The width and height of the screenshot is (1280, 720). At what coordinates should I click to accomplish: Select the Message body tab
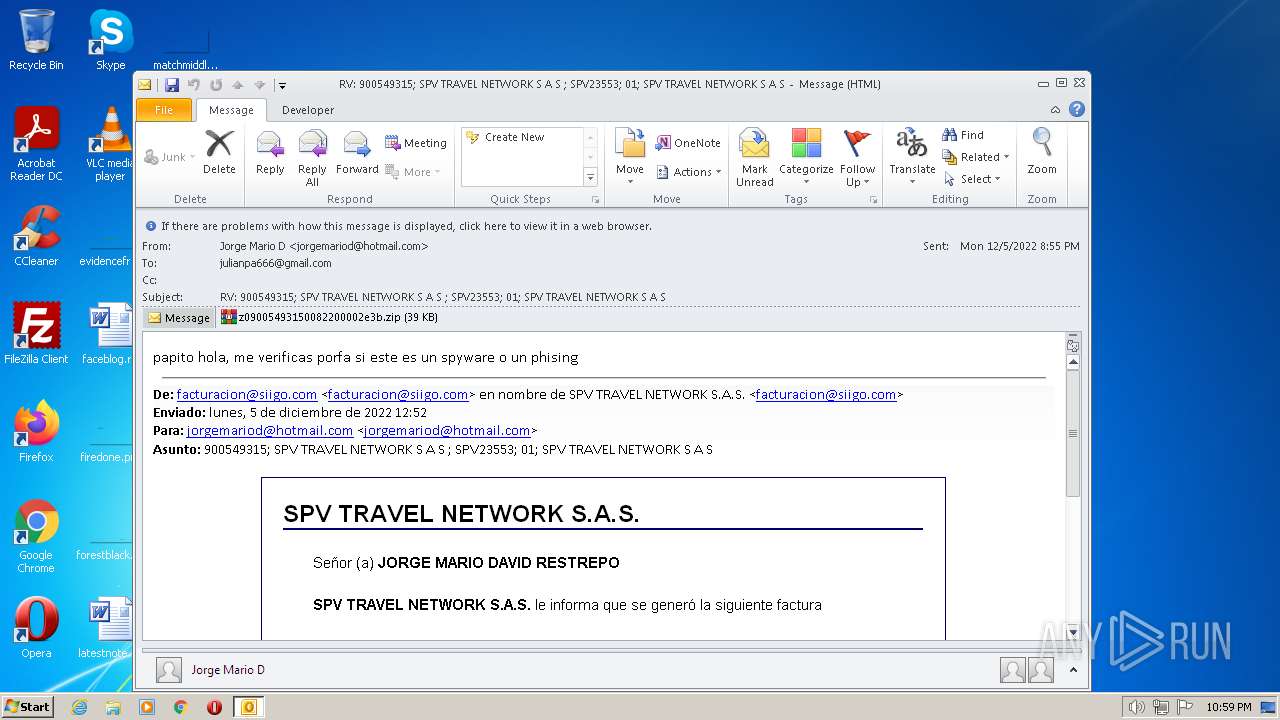(x=179, y=318)
